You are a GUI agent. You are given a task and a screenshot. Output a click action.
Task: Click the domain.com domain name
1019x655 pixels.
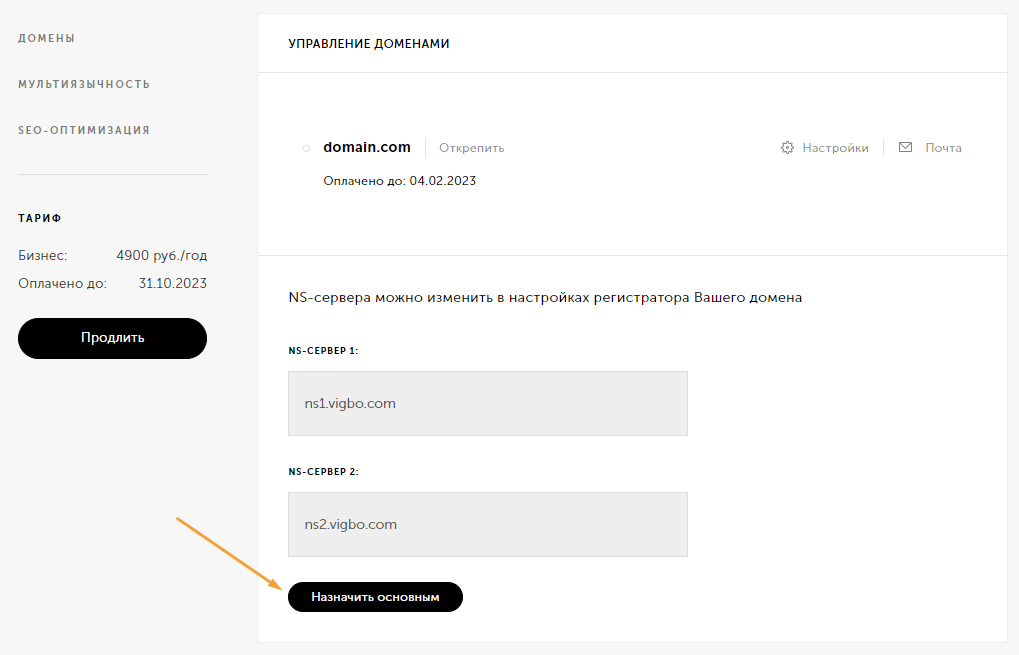(x=367, y=147)
